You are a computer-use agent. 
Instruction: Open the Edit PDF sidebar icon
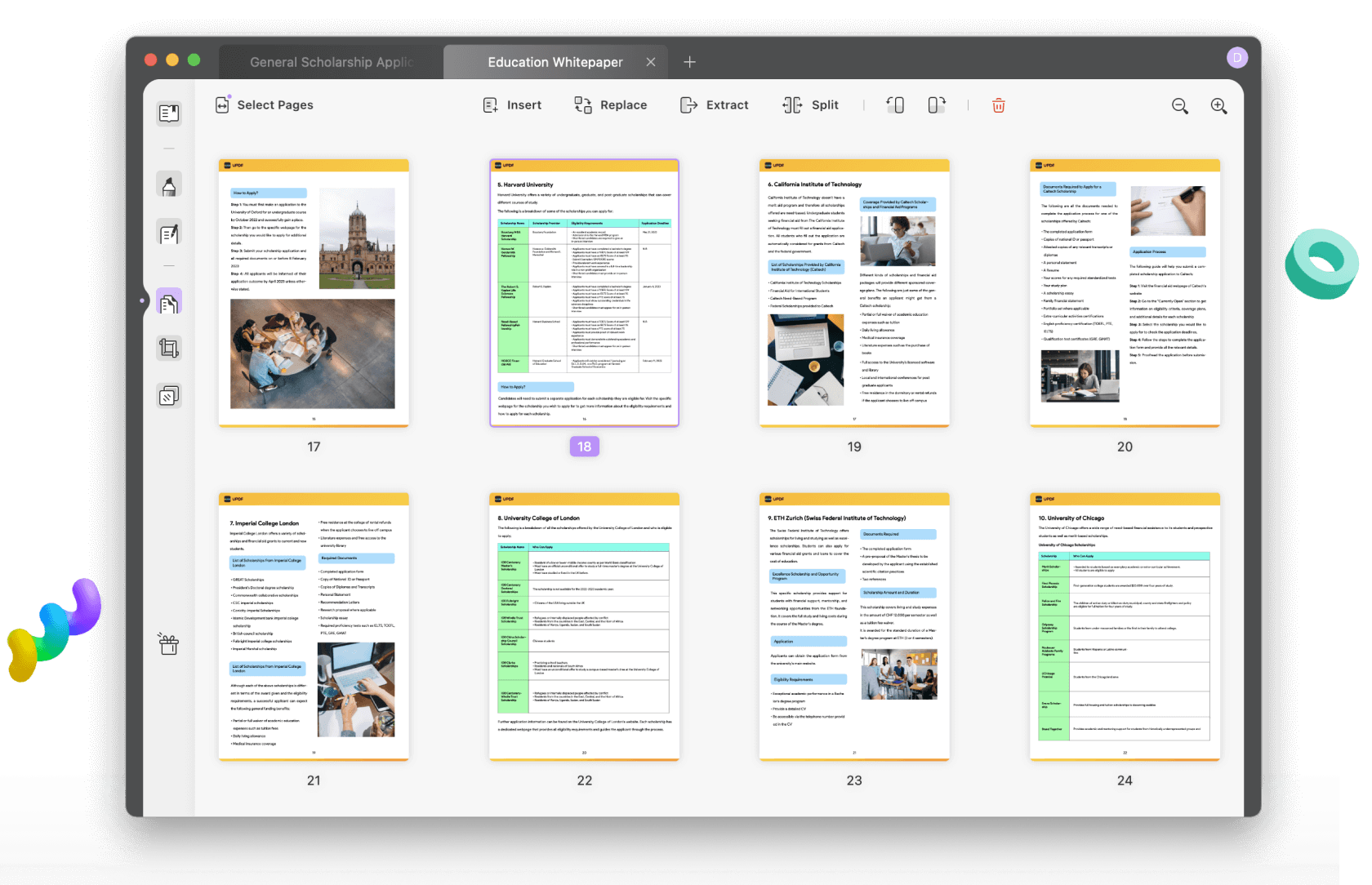pos(169,234)
